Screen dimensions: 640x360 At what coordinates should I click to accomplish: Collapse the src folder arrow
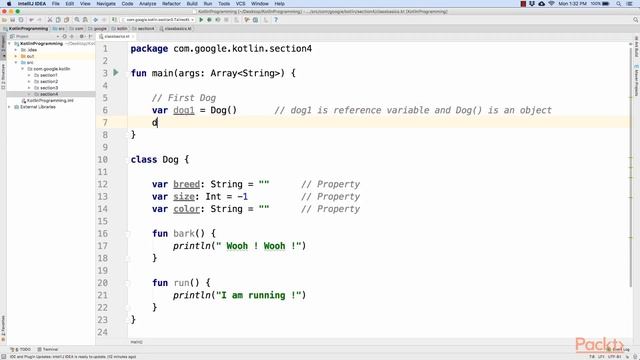tap(16, 62)
